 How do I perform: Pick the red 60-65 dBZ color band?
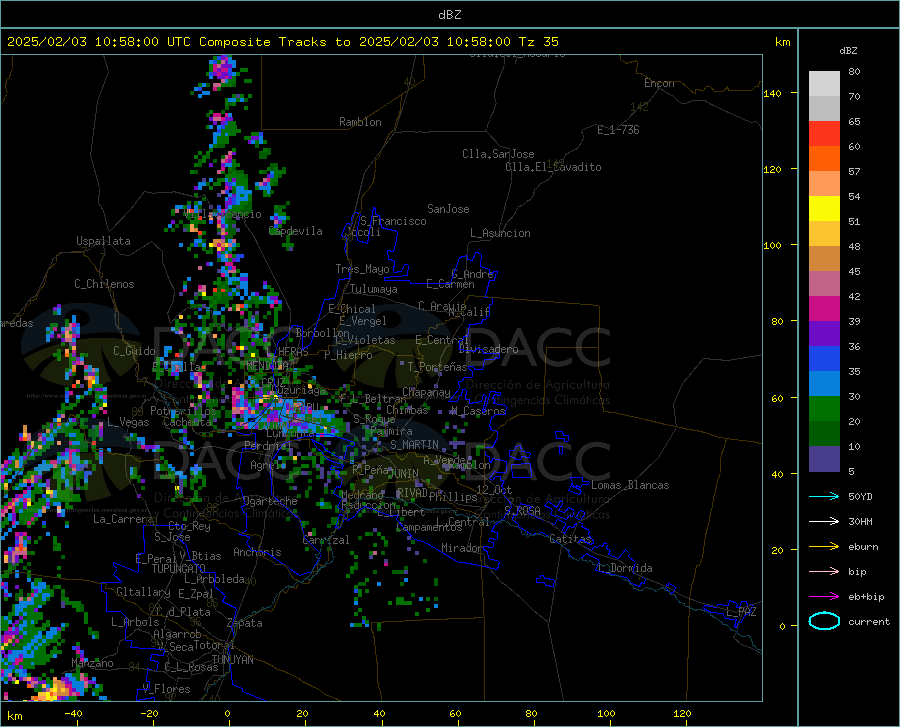click(x=824, y=134)
